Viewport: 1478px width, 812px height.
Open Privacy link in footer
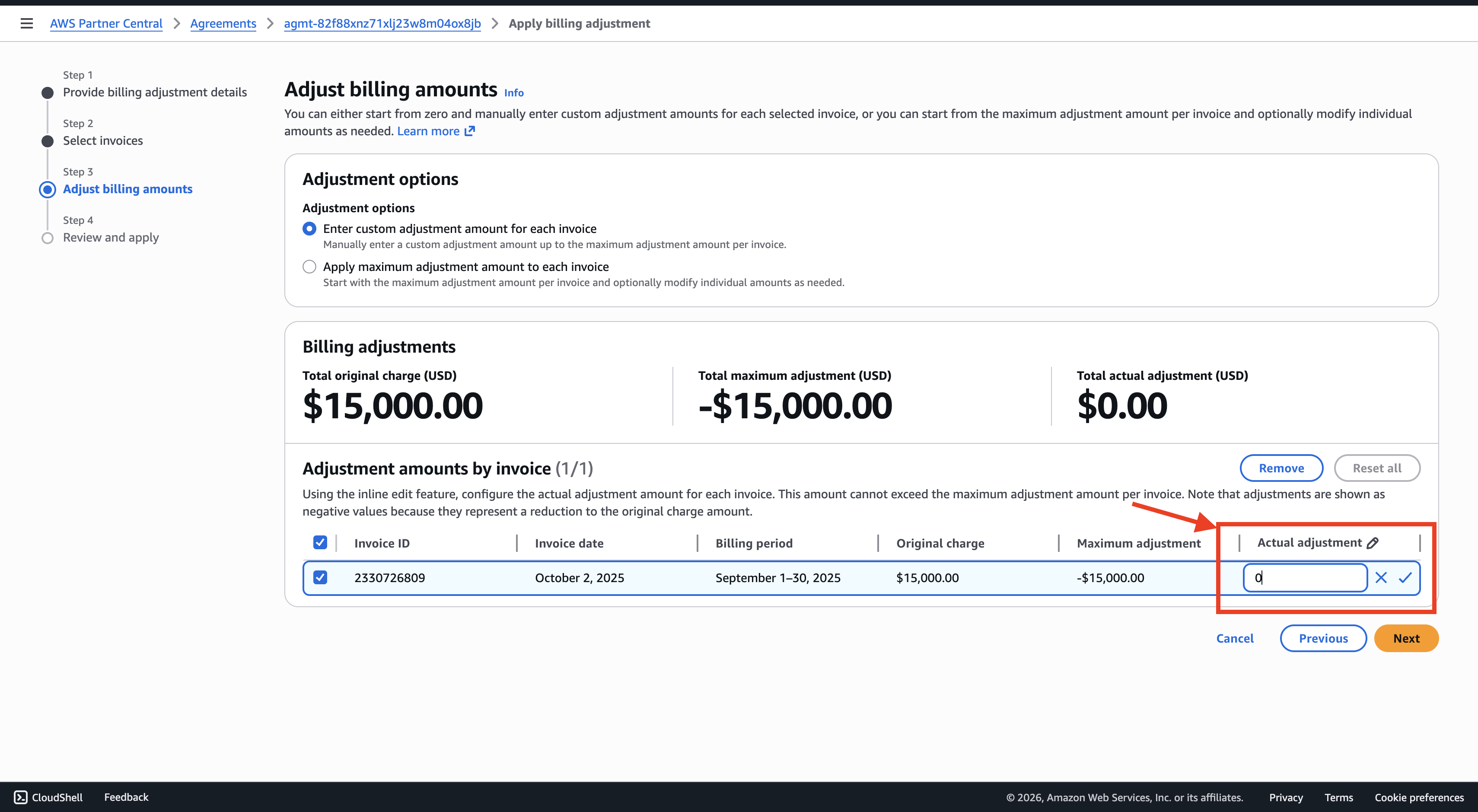click(1286, 798)
